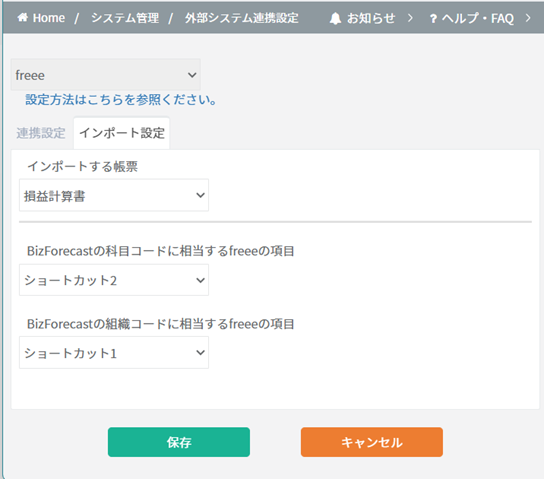
Task: Click the Home house icon in breadcrumb
Action: tap(23, 17)
